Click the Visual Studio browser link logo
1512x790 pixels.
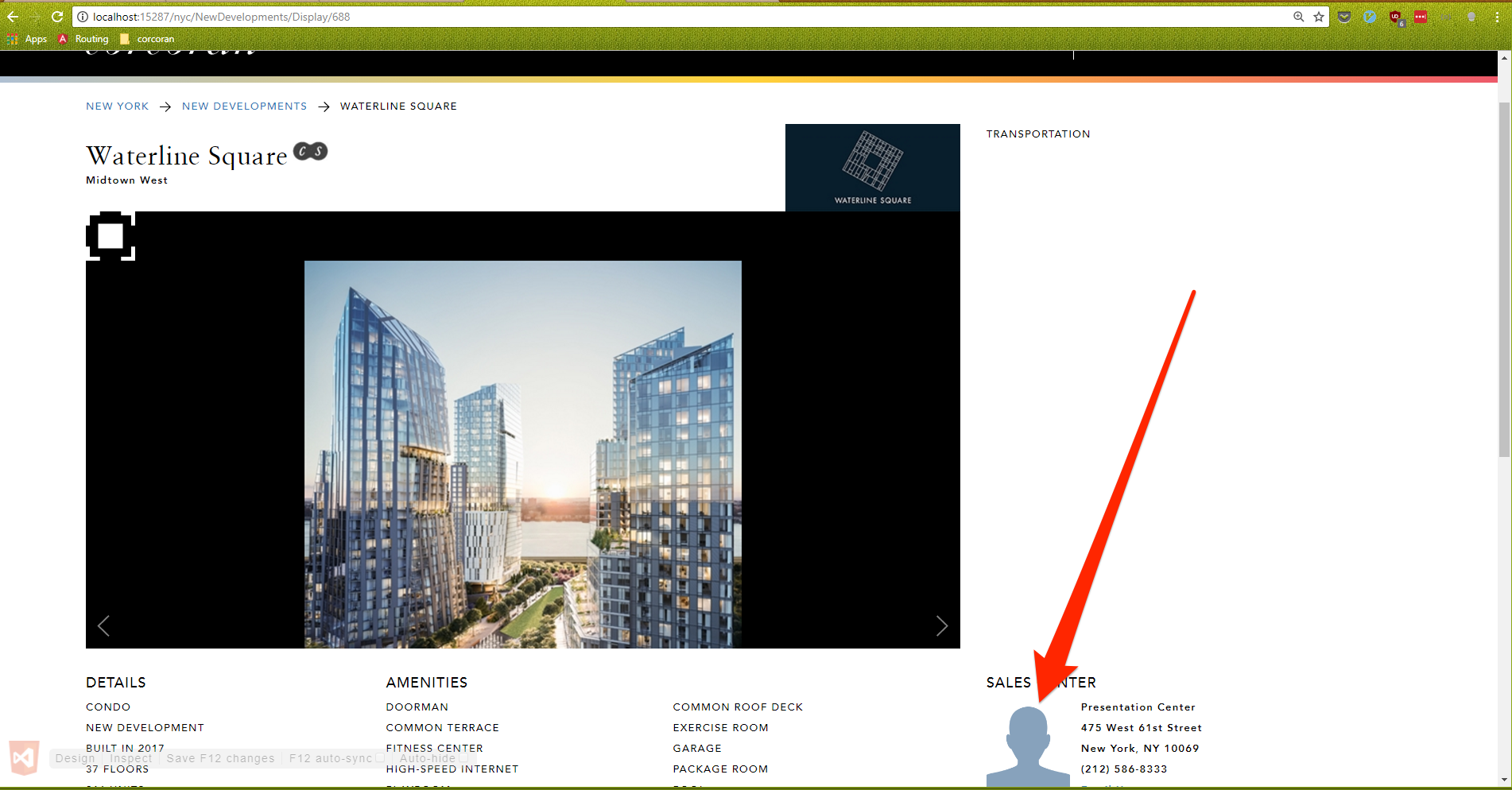[24, 758]
